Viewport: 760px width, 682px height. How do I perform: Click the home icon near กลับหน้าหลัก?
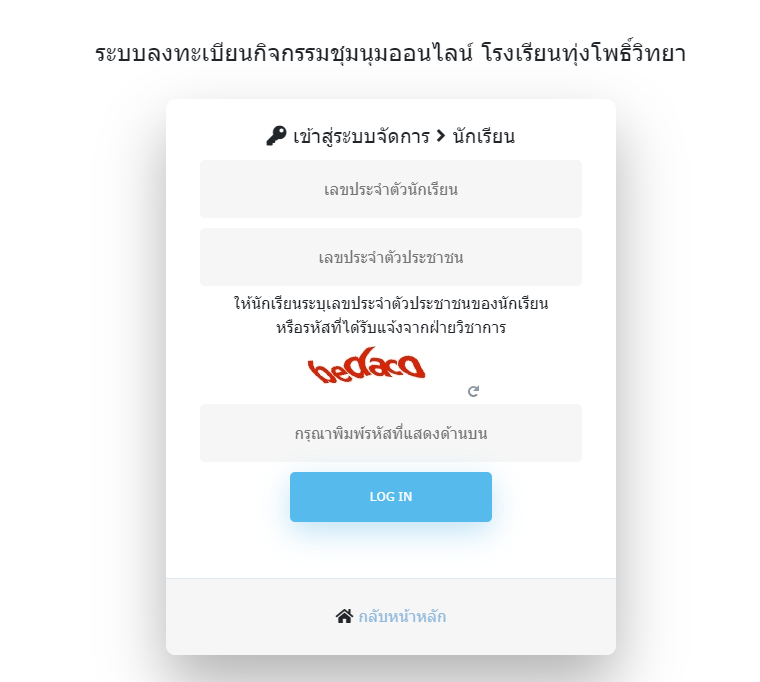tap(344, 617)
